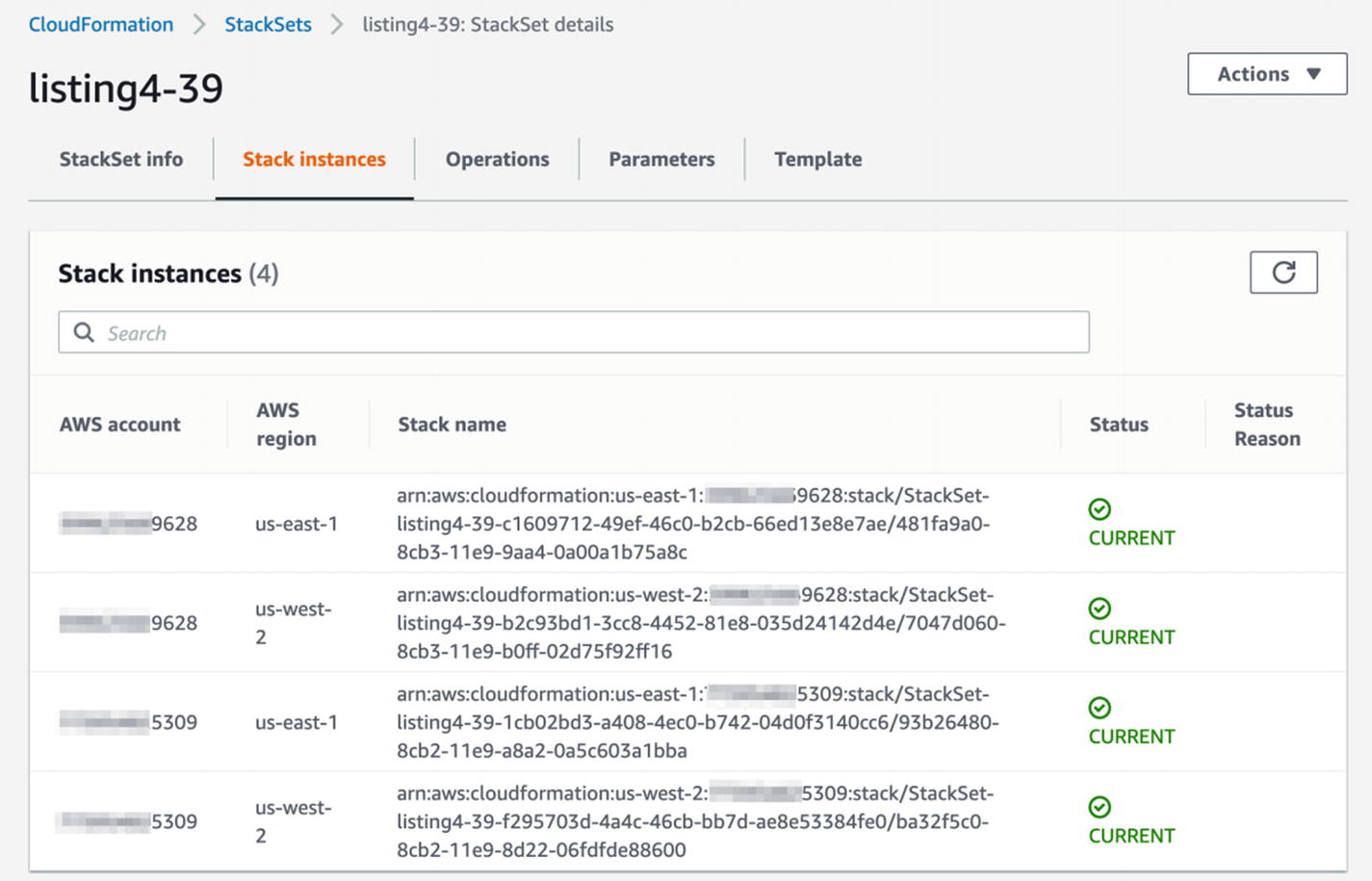Select the Stack instances tab
This screenshot has height=881, width=1372.
tap(314, 159)
